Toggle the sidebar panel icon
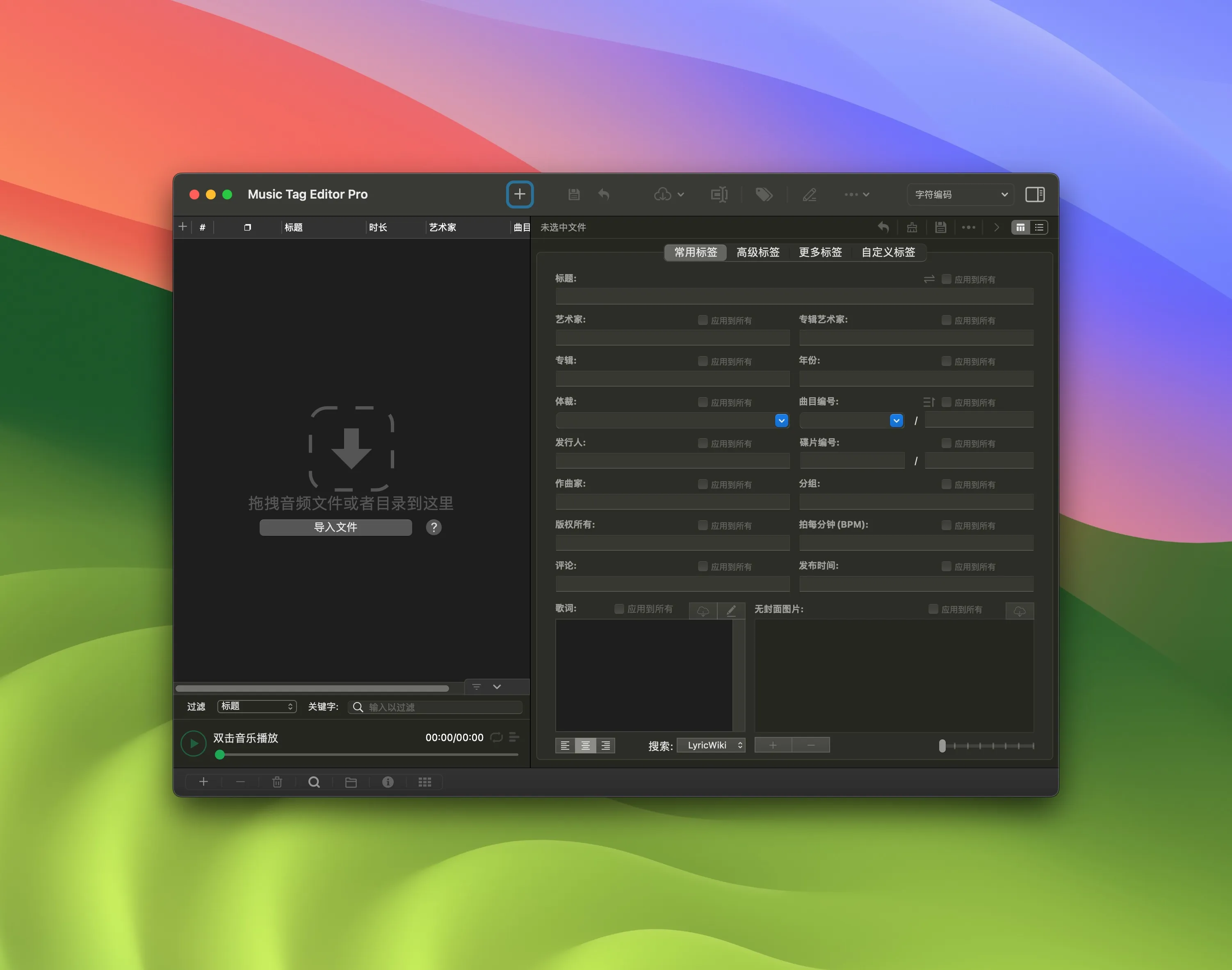The height and width of the screenshot is (970, 1232). [1034, 194]
